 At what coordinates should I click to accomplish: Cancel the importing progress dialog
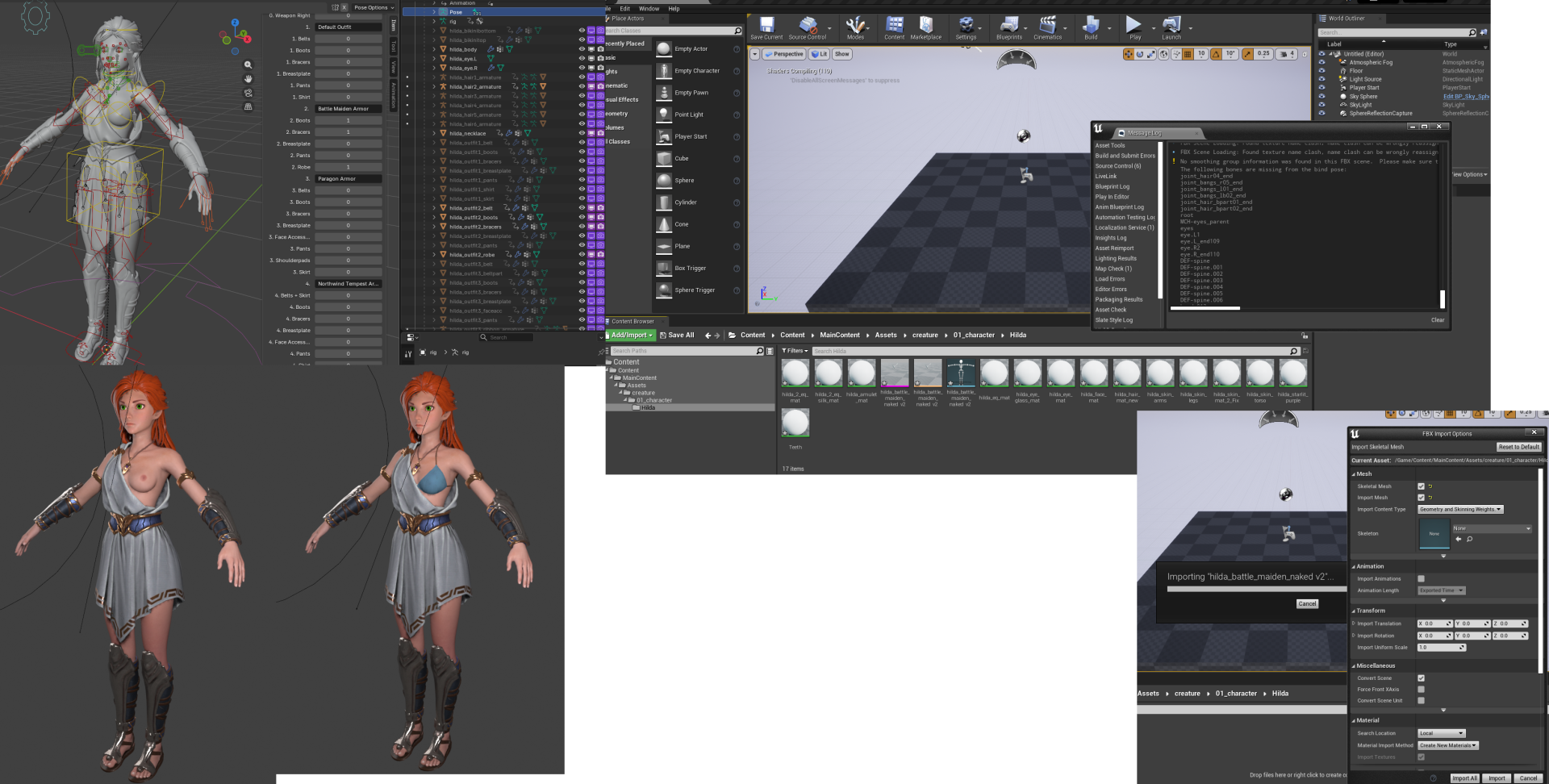(1307, 603)
